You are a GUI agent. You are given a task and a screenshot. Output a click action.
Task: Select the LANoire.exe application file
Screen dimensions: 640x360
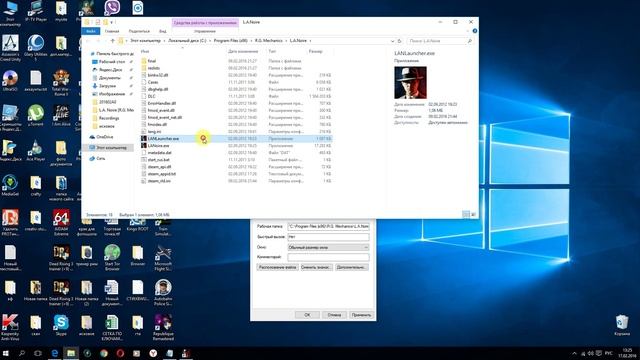[x=236, y=146]
